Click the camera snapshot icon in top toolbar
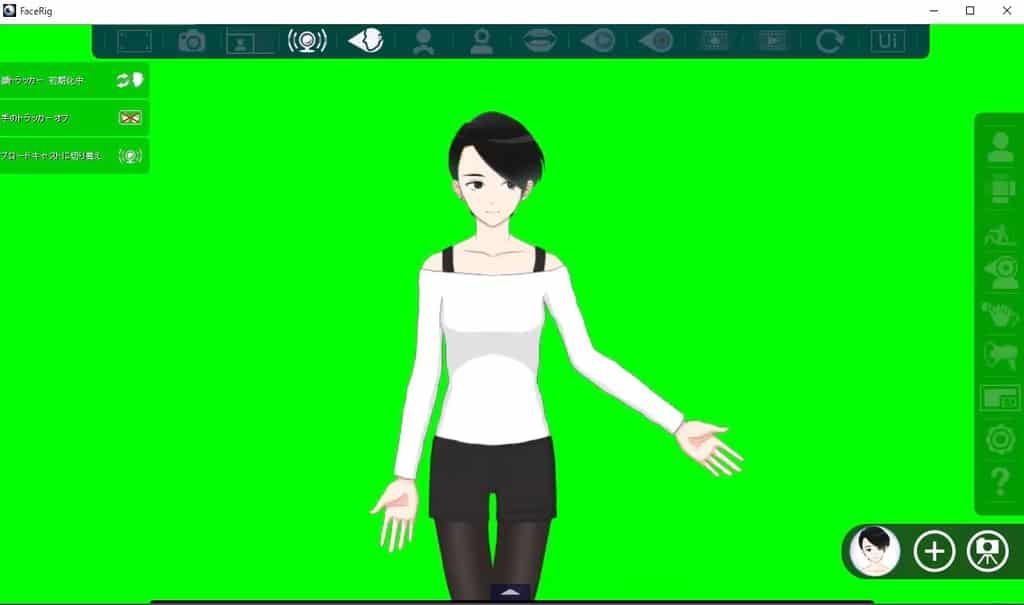 (191, 41)
